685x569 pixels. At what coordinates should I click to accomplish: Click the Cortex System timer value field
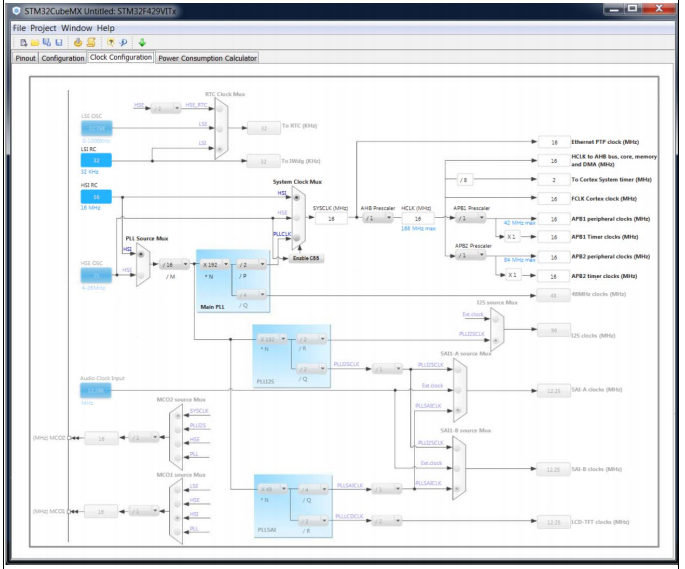click(554, 180)
